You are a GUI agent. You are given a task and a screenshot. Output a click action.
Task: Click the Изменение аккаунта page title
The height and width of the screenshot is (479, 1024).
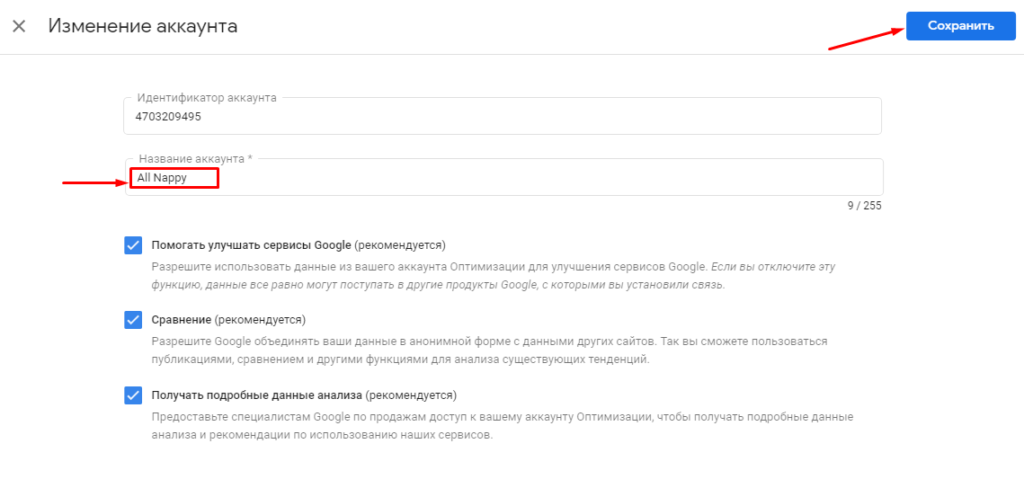143,26
